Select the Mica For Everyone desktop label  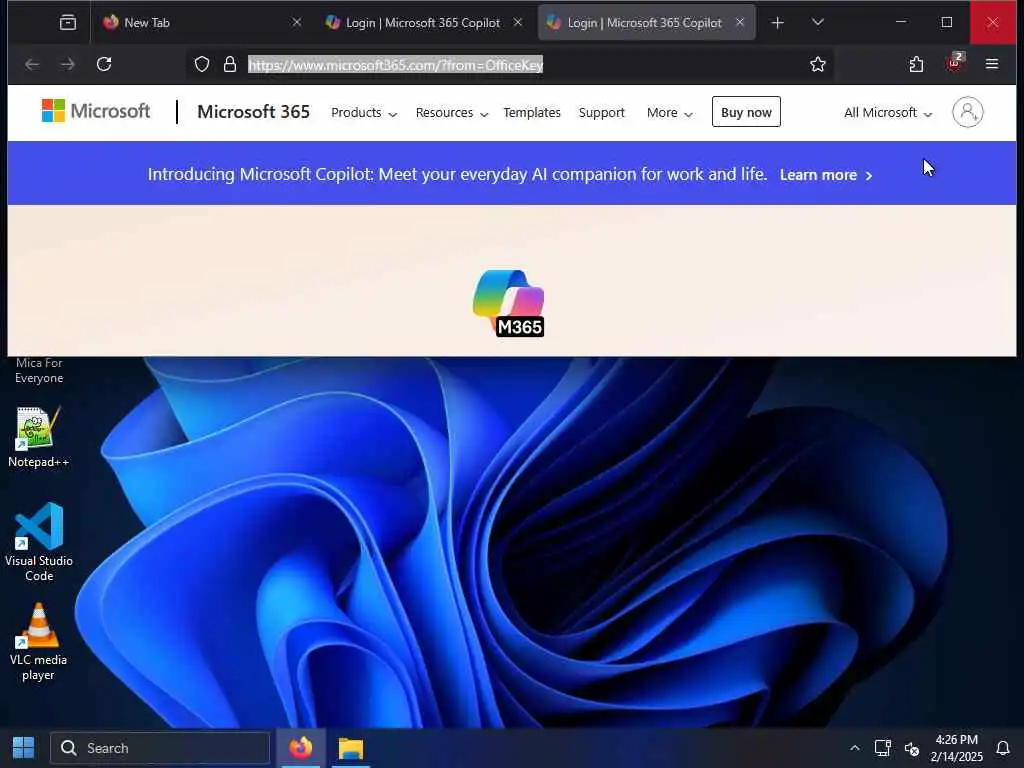39,370
